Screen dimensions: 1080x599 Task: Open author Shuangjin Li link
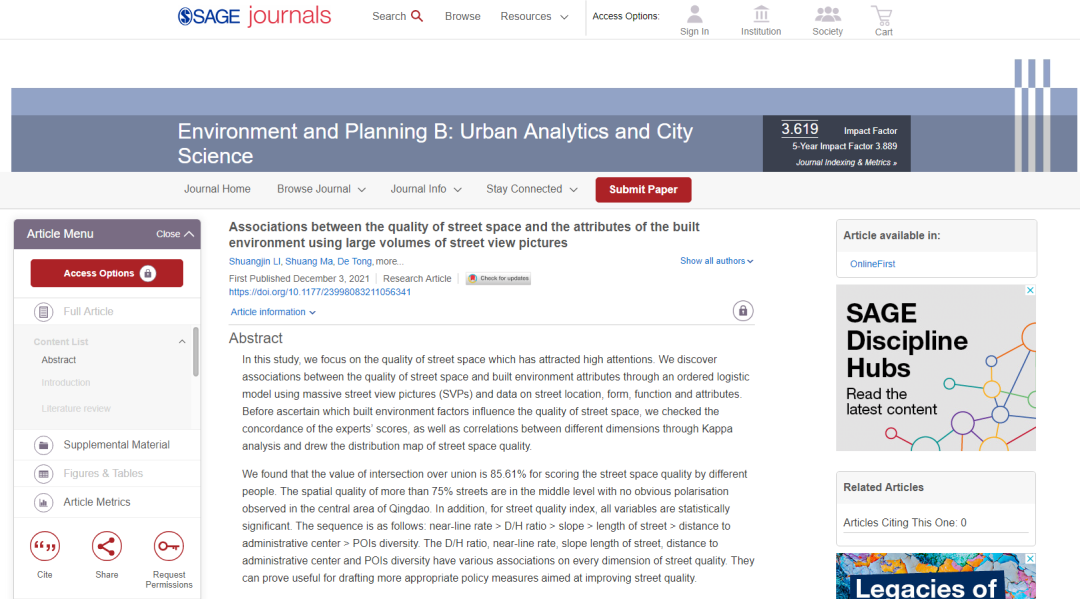tap(255, 262)
